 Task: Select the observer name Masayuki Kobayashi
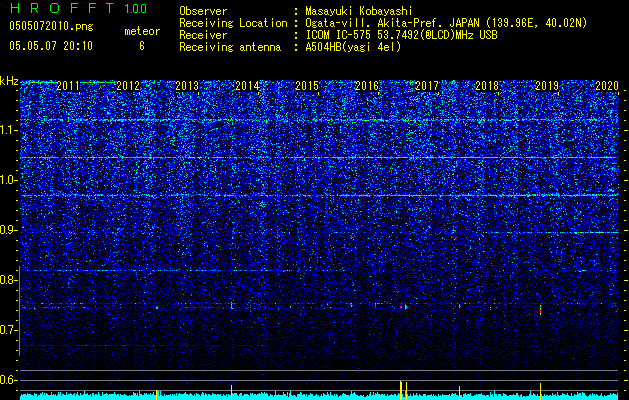(x=359, y=11)
